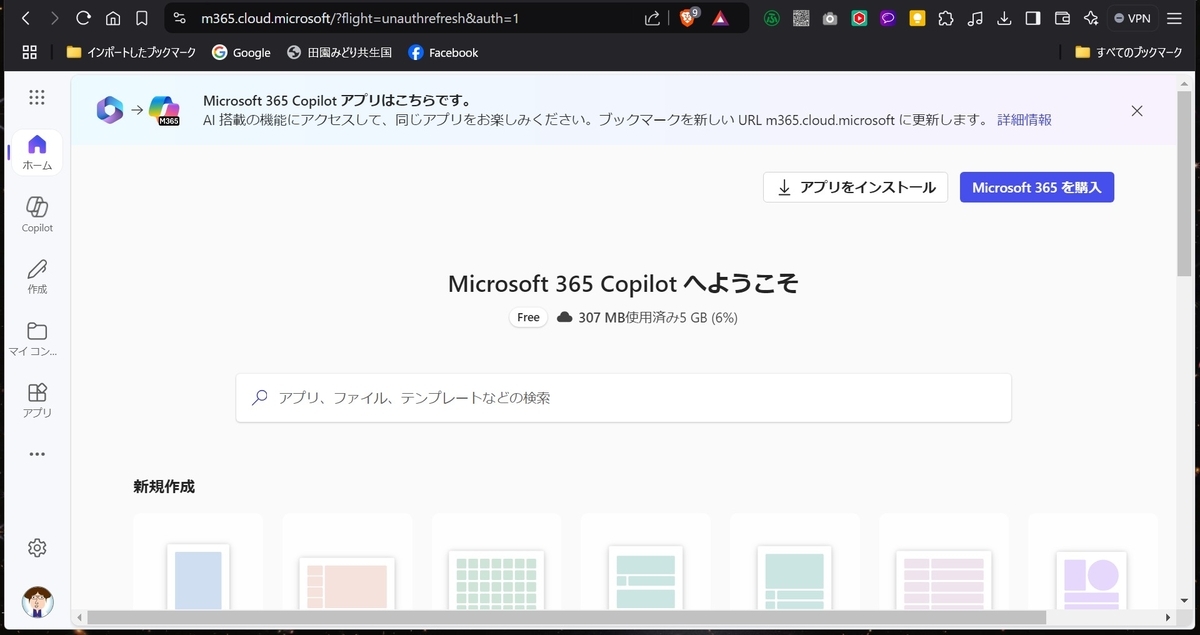Go to ホーム in the sidebar
1200x635 pixels.
tap(37, 152)
